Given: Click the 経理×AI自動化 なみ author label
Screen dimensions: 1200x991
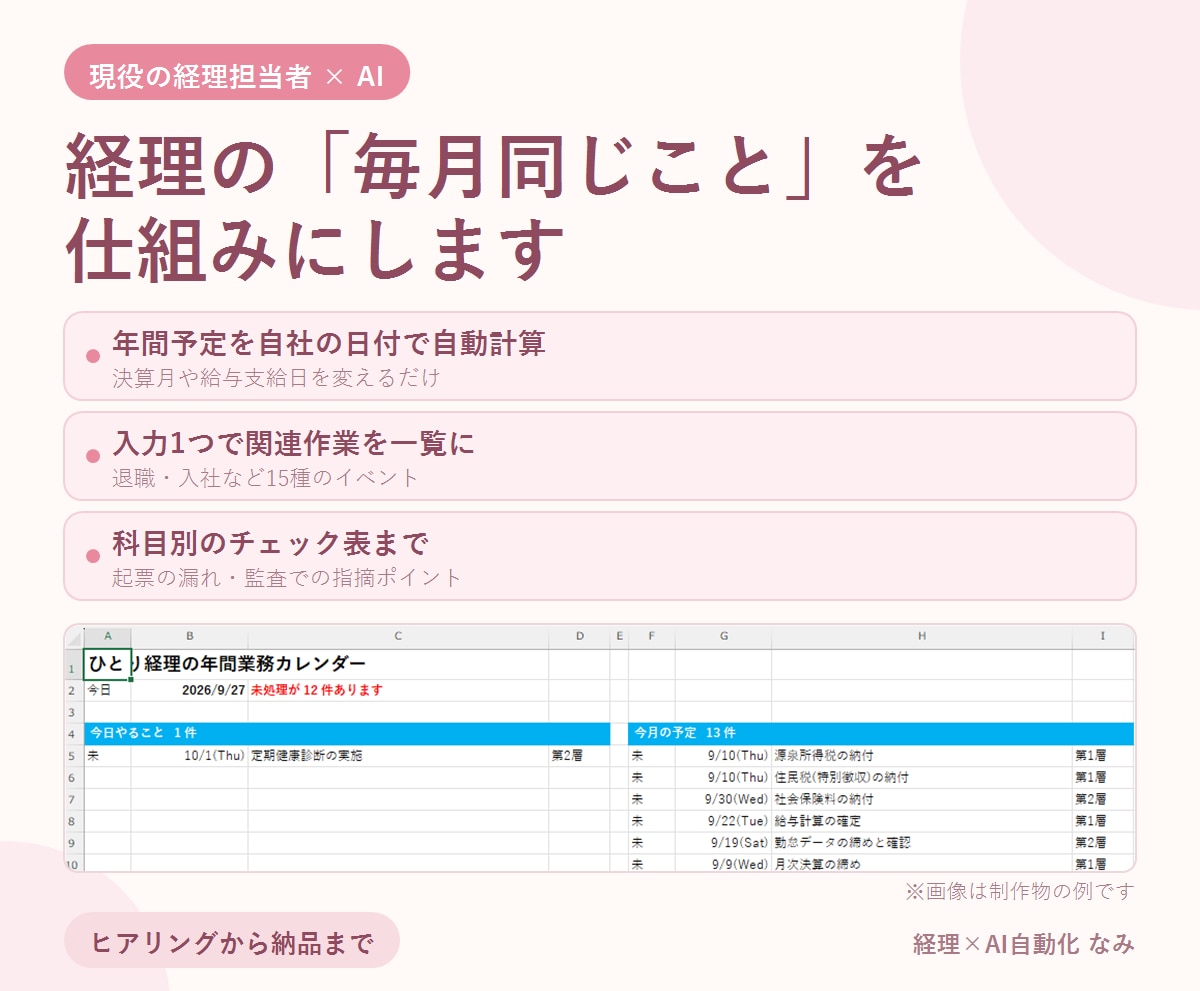Looking at the screenshot, I should click(x=1024, y=944).
